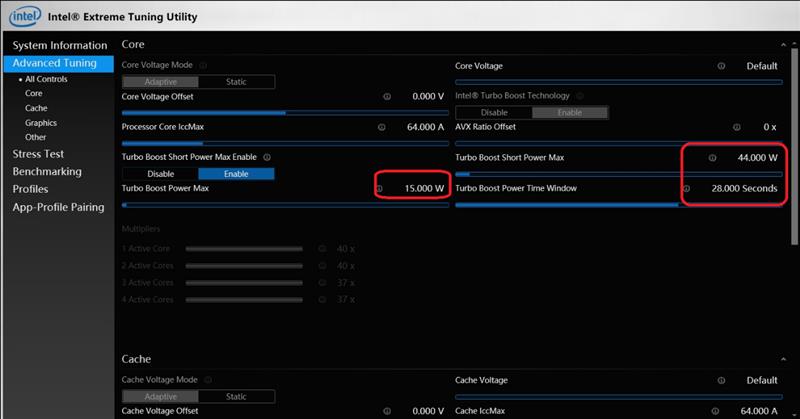Open info icon for Turbo Boost Short Power Max Enable

coord(267,157)
